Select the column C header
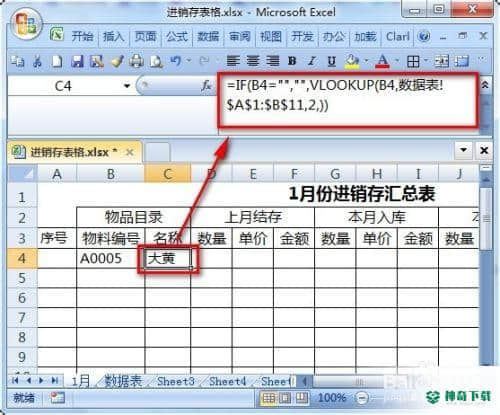This screenshot has width=500, height=415. pos(168,174)
